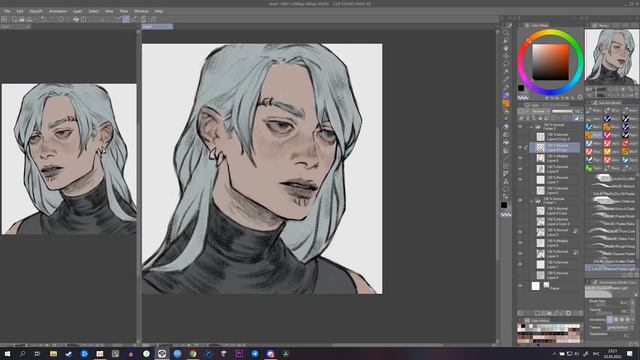Toggle visibility of Layer 1
640x360 pixels.
(x=520, y=264)
